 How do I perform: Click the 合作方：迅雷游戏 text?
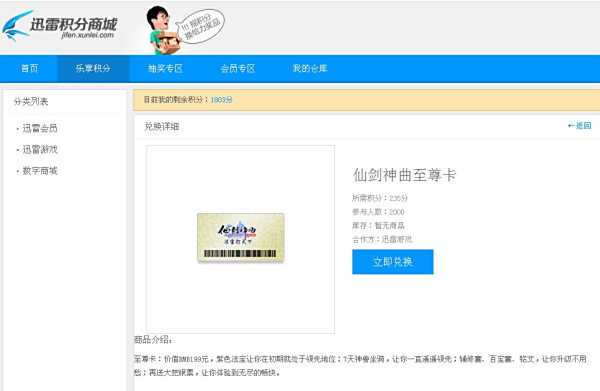[382, 239]
